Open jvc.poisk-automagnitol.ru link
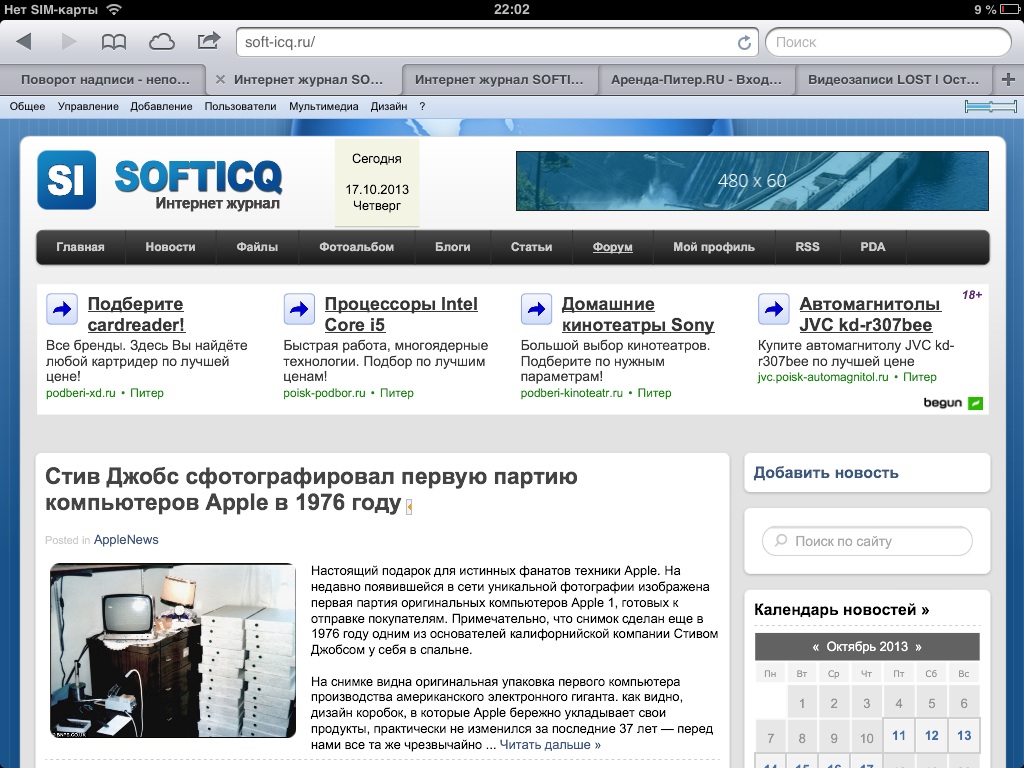This screenshot has height=768, width=1024. coord(823,377)
